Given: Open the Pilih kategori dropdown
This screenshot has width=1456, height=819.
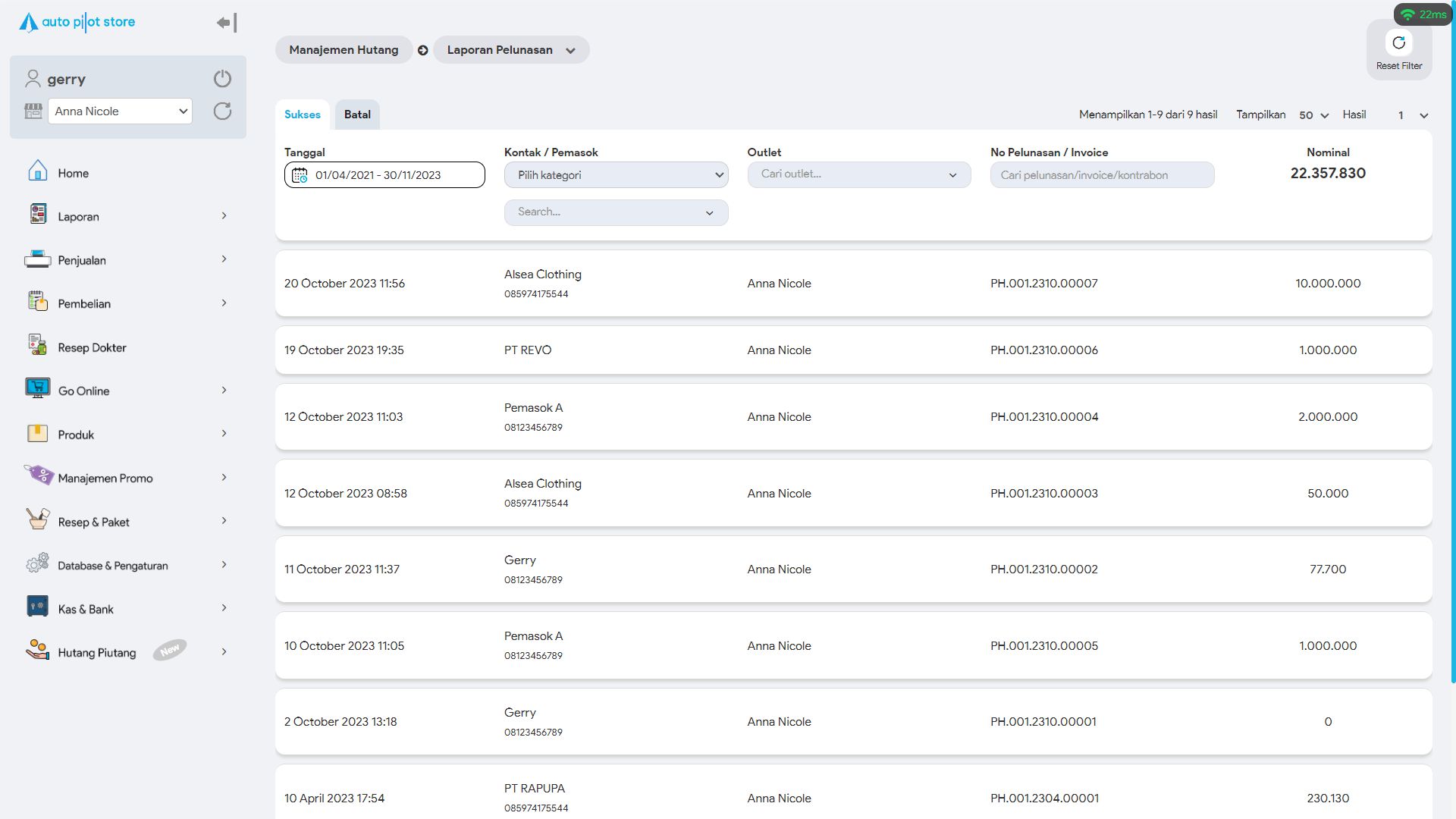Looking at the screenshot, I should [616, 175].
